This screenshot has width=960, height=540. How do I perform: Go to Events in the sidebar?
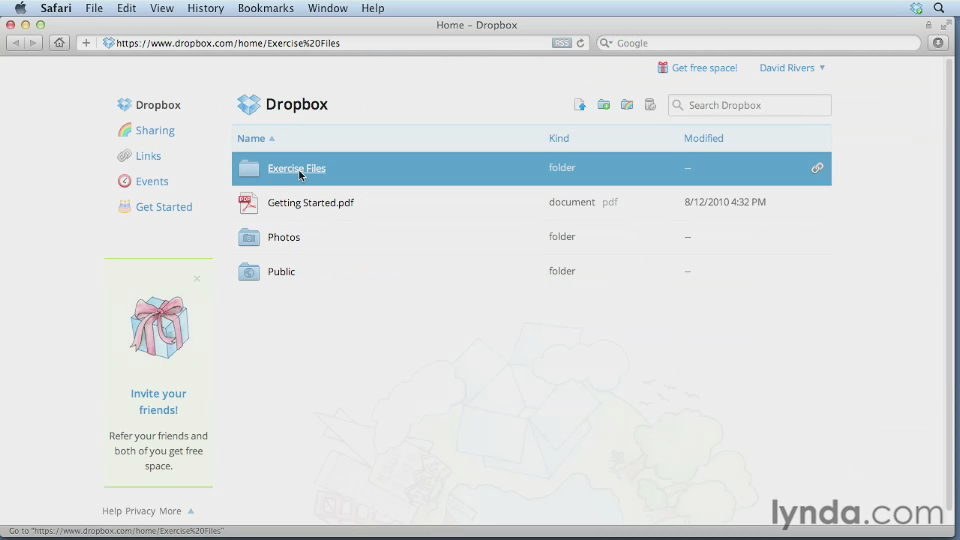(152, 181)
